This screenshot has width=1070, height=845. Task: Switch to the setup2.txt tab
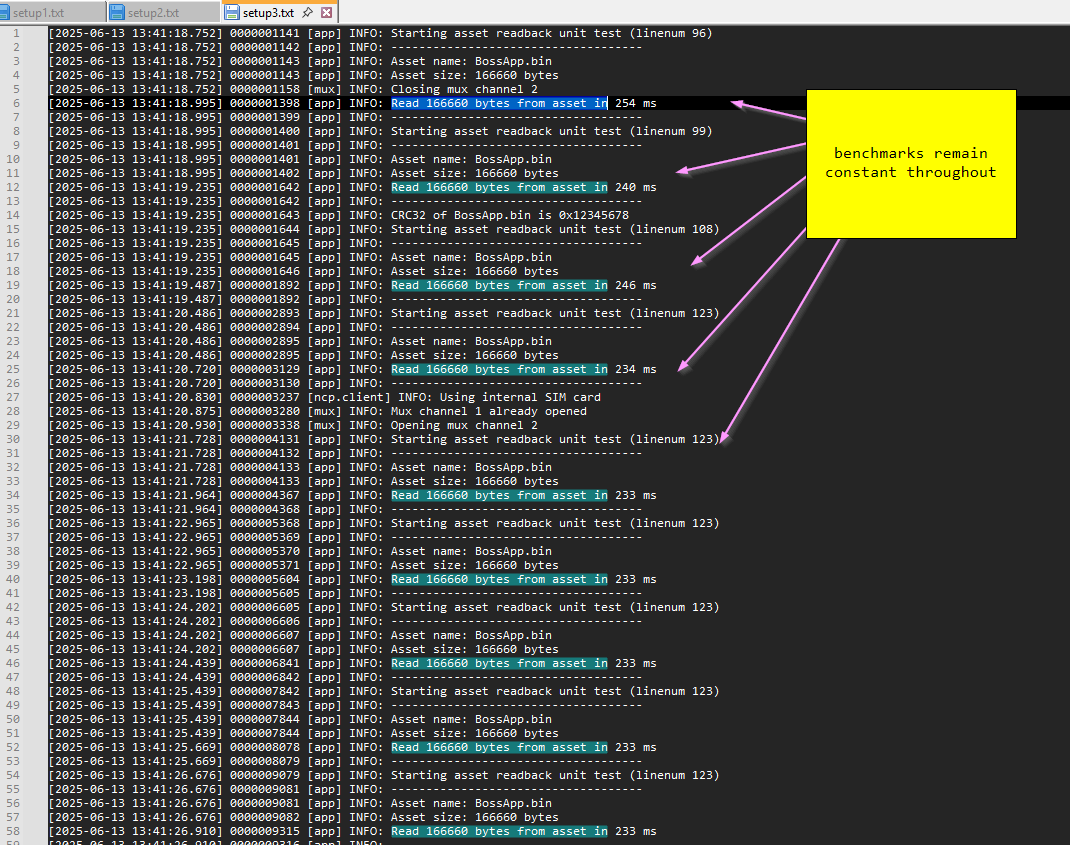162,12
